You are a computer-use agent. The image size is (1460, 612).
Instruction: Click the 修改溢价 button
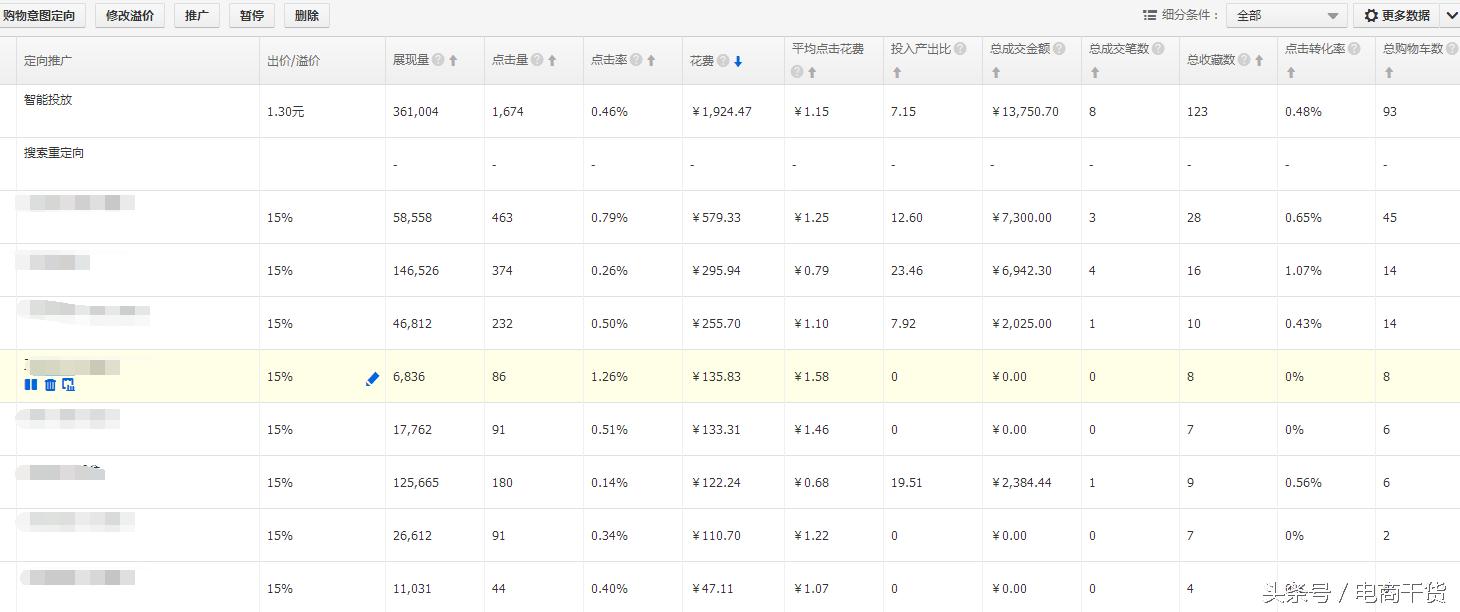click(130, 15)
